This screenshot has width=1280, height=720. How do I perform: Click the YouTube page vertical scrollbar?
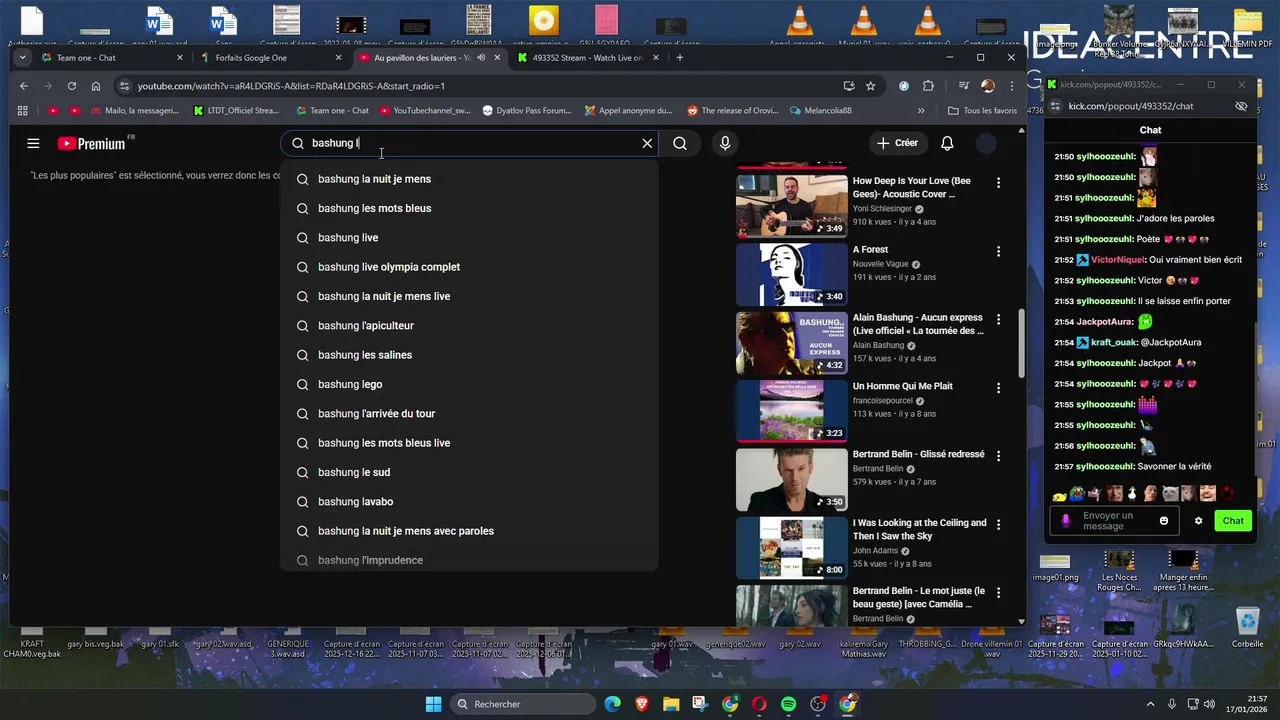(1021, 343)
